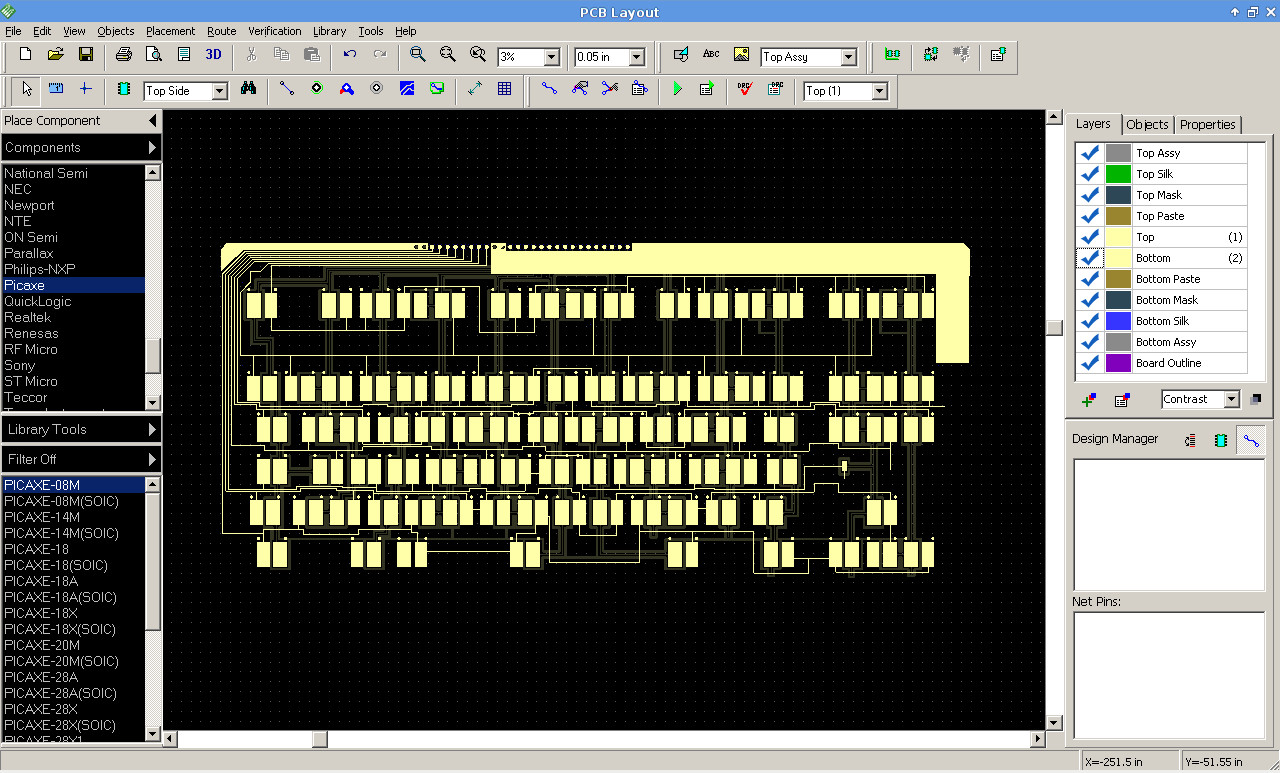The height and width of the screenshot is (773, 1280).
Task: Toggle the Board Outline layer checkbox
Action: pos(1089,362)
